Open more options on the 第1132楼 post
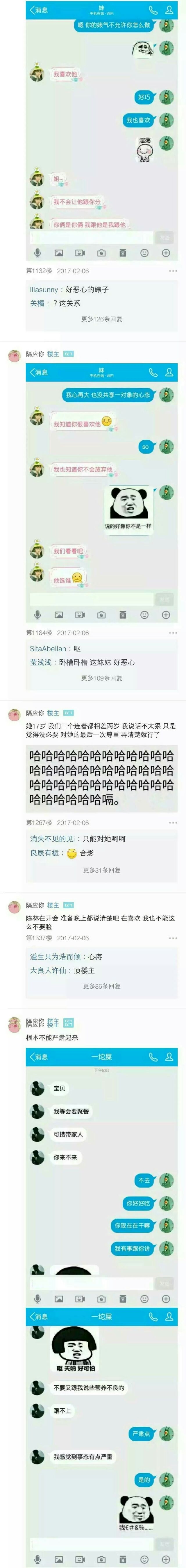 (x=173, y=271)
